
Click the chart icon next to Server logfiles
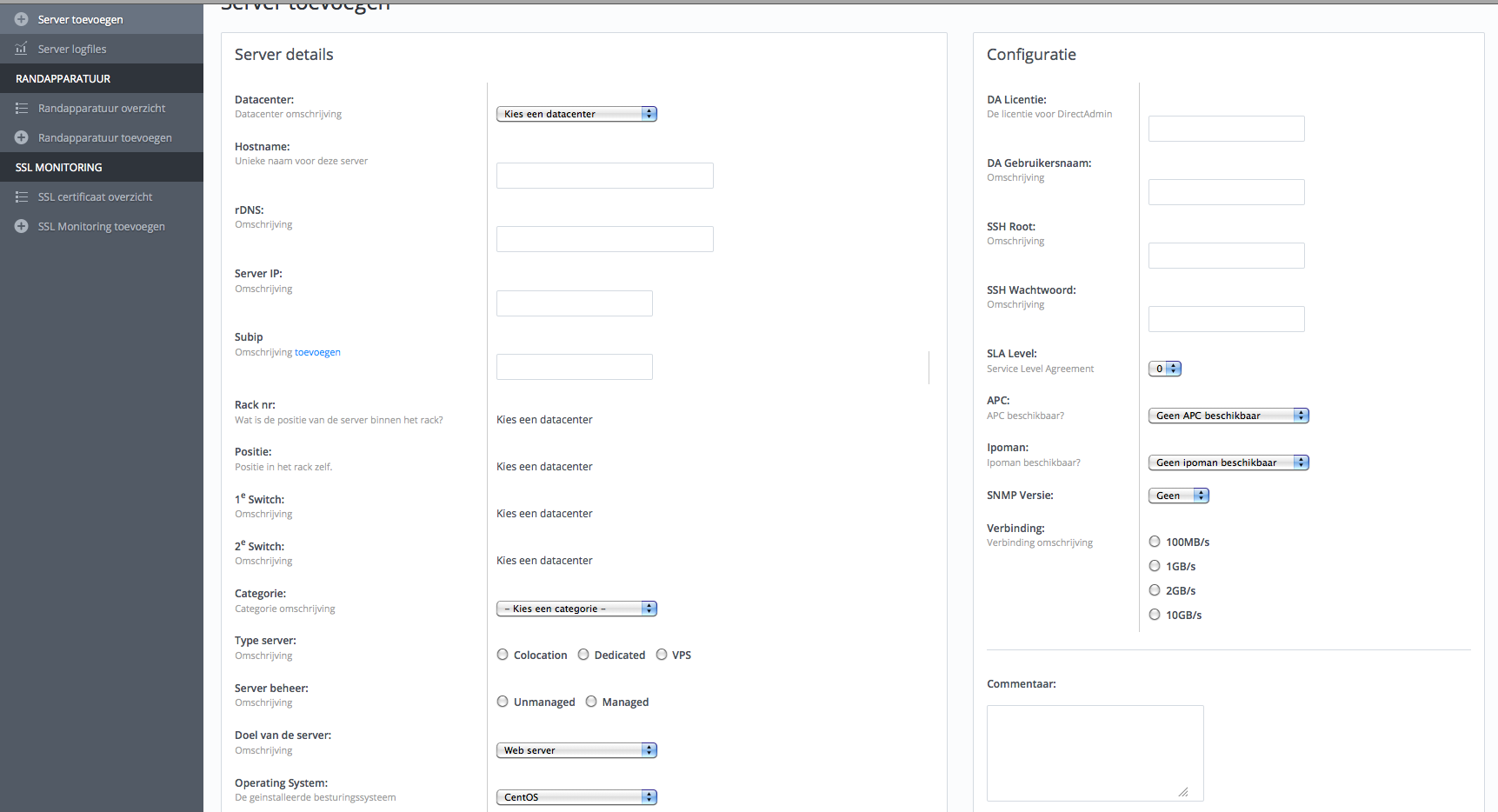click(x=22, y=49)
